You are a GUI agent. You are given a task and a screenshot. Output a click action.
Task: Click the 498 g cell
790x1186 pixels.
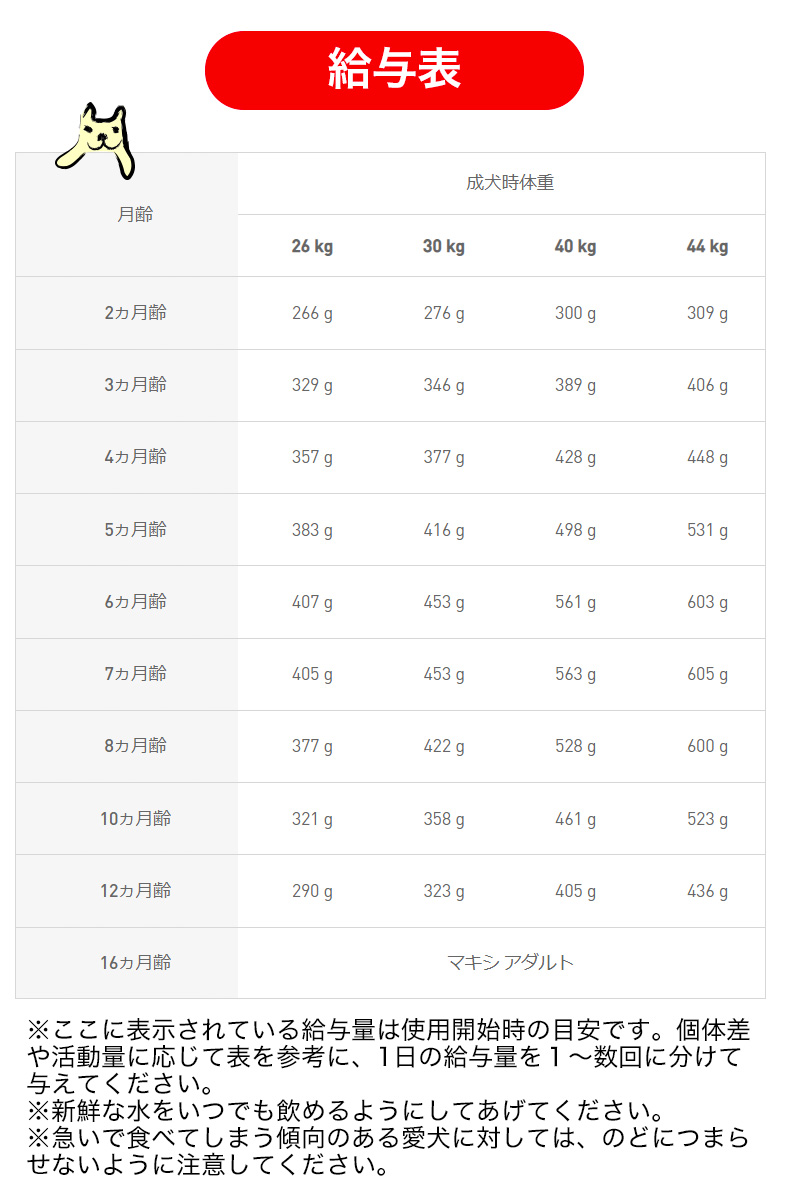(x=575, y=530)
